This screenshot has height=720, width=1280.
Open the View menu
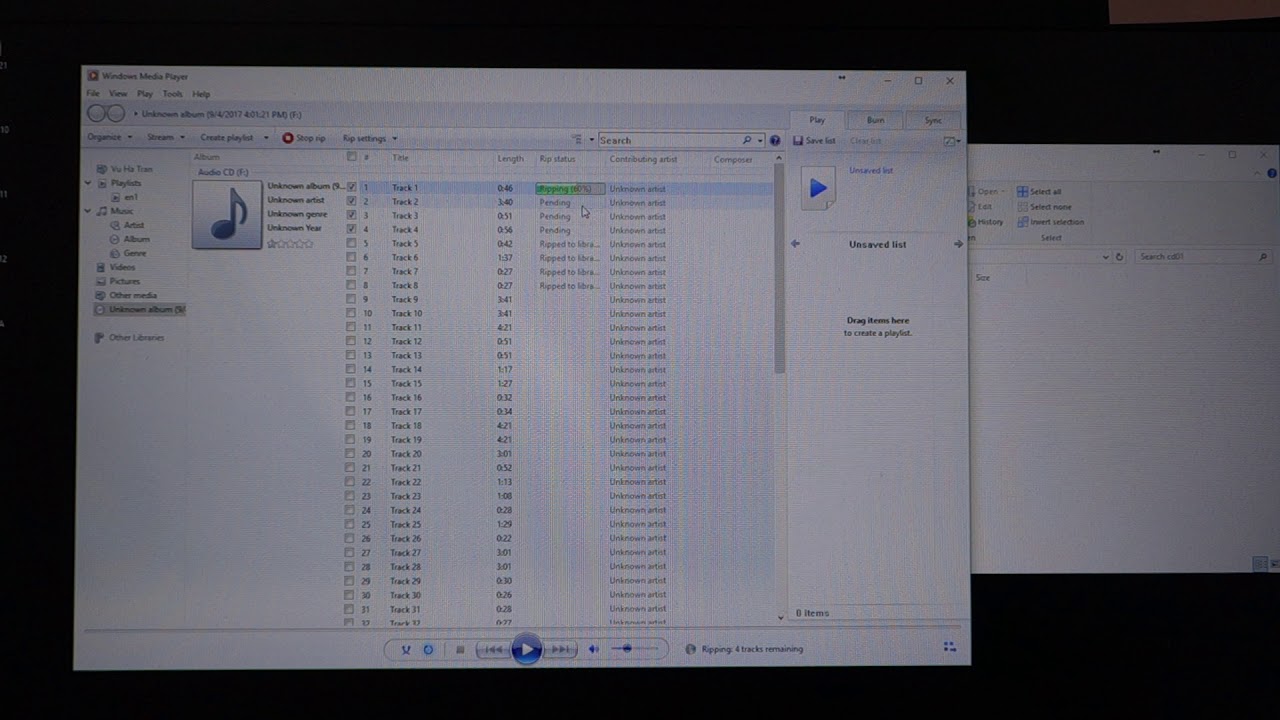click(x=118, y=94)
